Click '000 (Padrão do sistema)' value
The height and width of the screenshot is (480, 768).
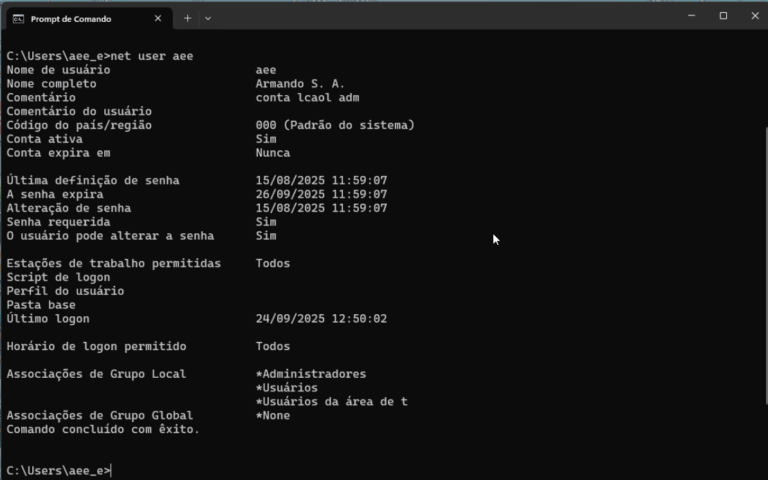coord(335,125)
